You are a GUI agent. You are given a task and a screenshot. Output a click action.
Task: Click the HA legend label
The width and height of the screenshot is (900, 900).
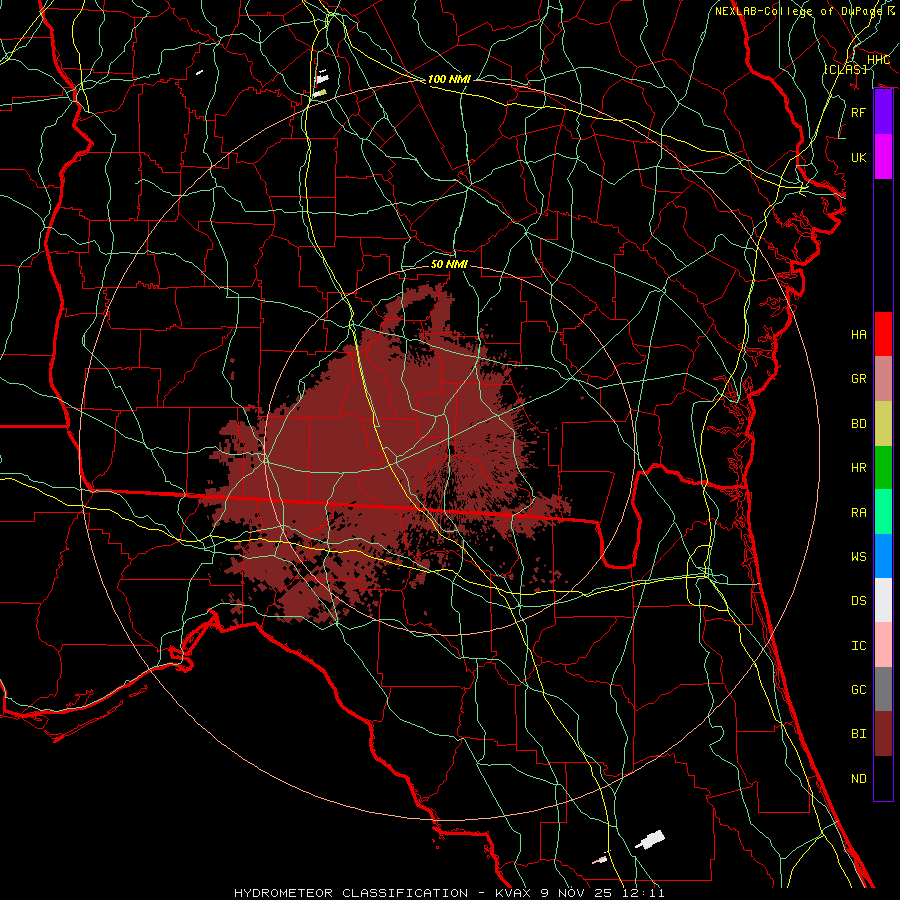[859, 335]
